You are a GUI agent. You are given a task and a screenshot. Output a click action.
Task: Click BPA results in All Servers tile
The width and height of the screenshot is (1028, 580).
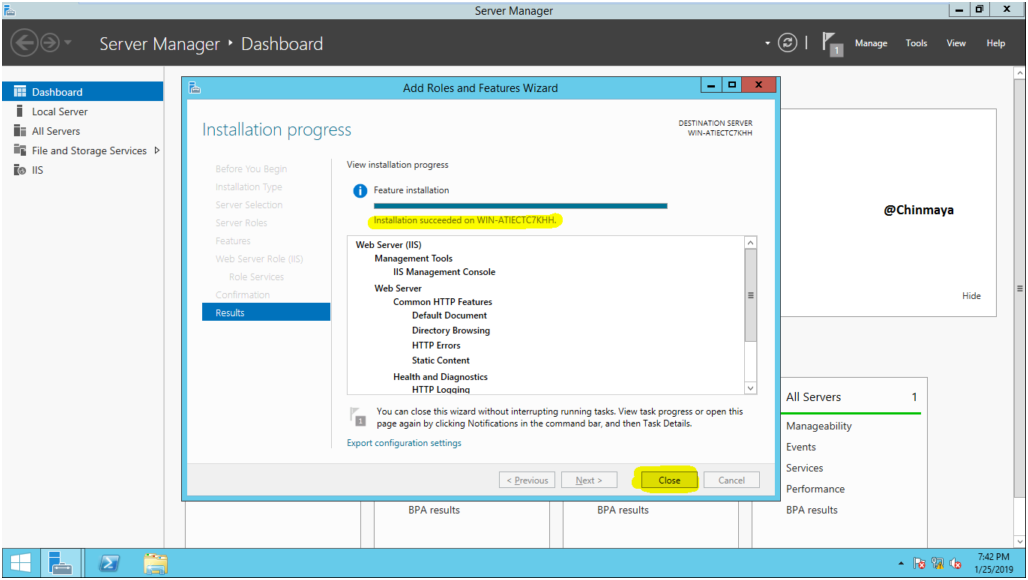pos(812,510)
